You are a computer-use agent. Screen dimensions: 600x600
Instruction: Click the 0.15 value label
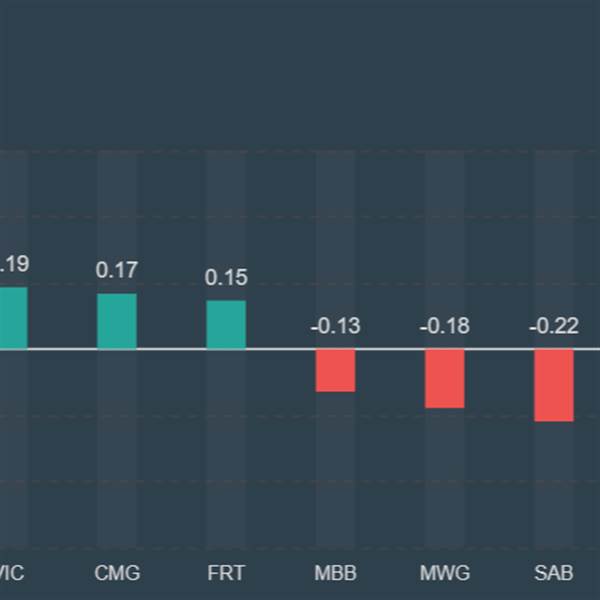(x=226, y=277)
